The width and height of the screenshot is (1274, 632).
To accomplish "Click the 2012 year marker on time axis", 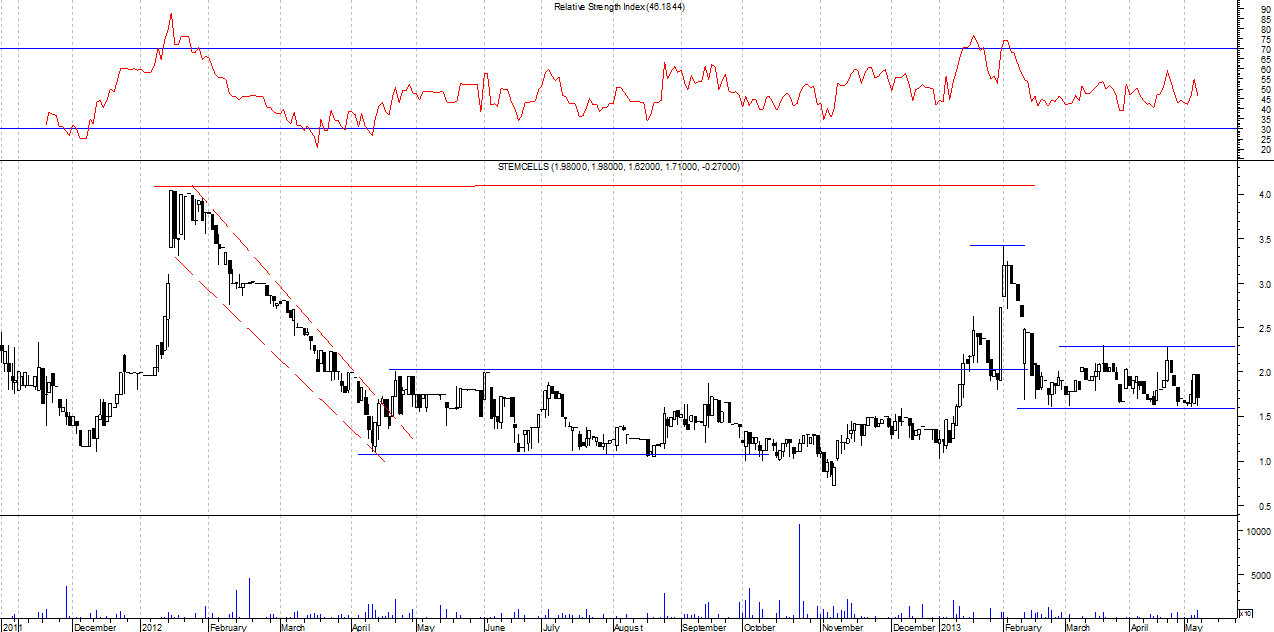I will 152,627.
